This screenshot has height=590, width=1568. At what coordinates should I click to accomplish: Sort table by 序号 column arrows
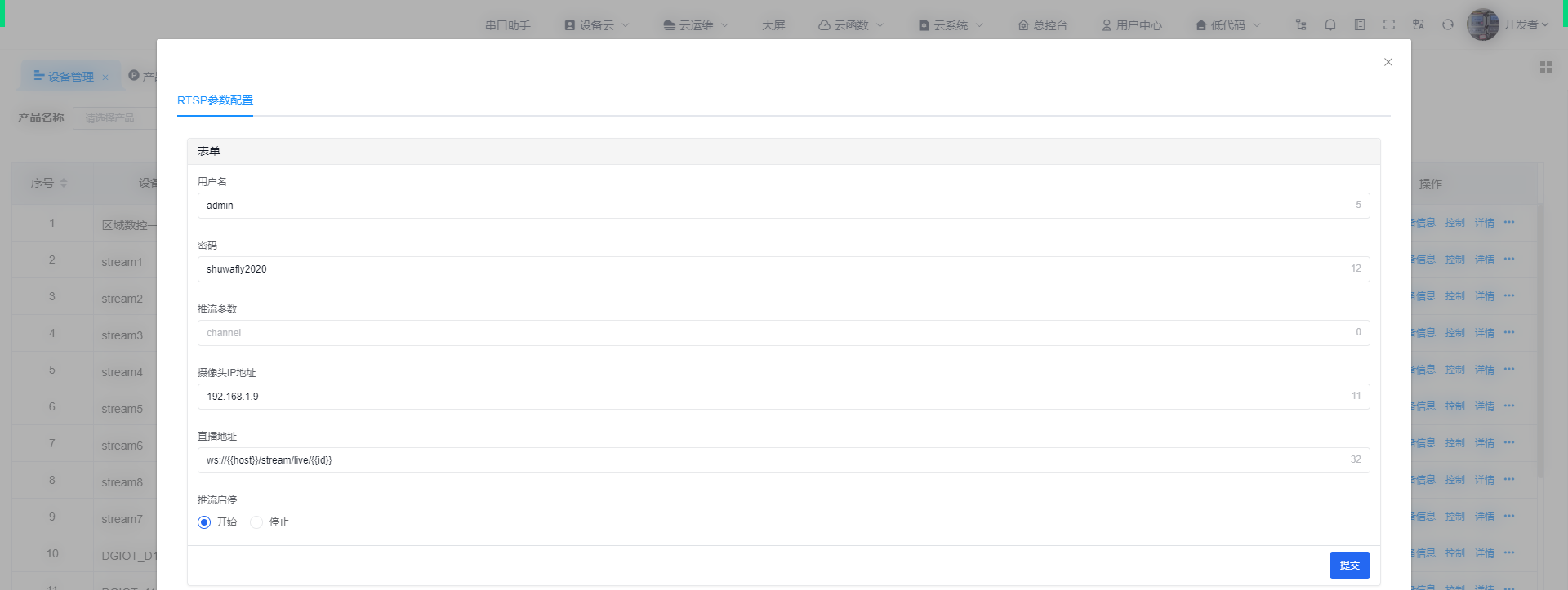tap(64, 183)
